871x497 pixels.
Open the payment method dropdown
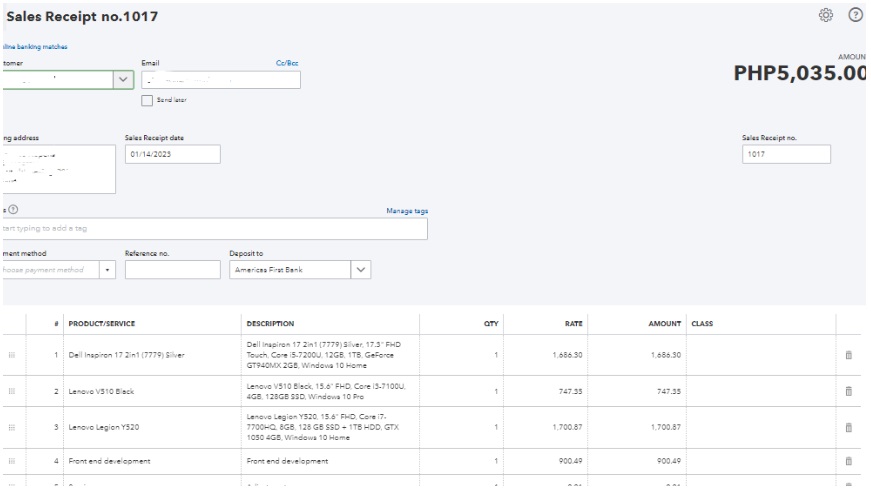click(x=107, y=270)
